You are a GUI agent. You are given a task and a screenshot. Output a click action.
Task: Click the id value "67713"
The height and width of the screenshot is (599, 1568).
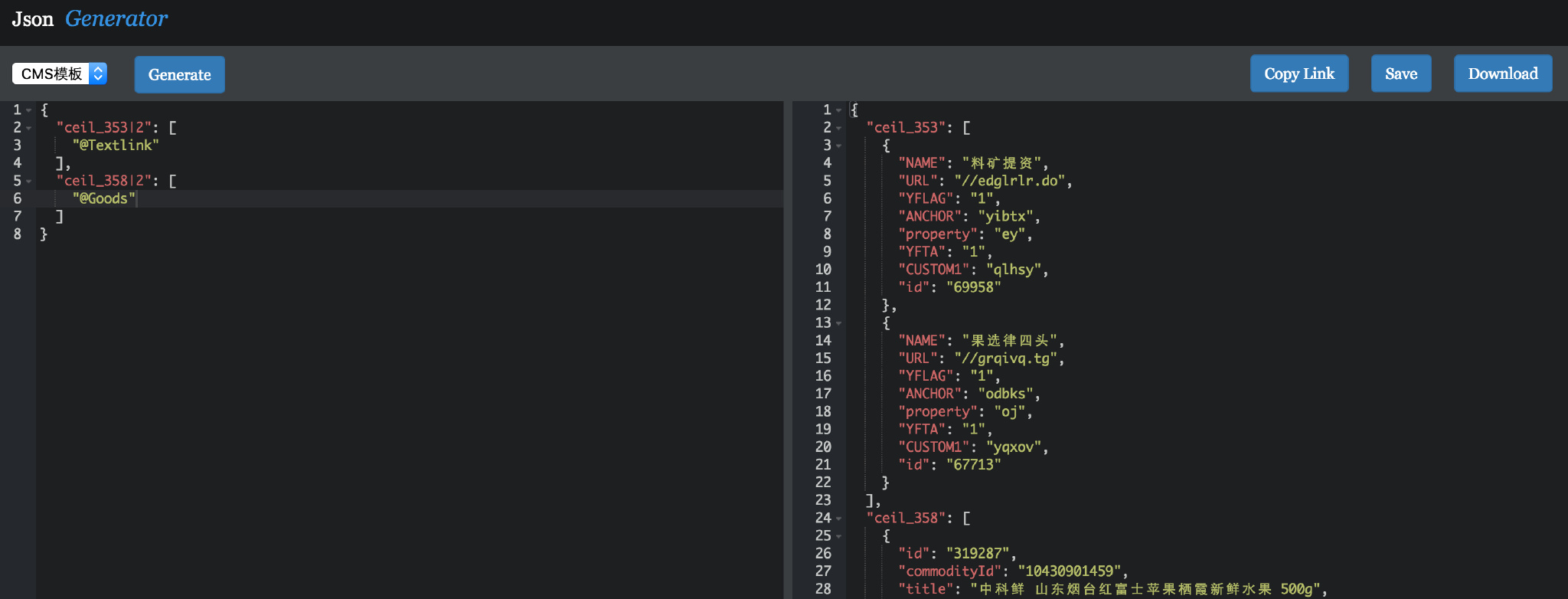tap(974, 464)
